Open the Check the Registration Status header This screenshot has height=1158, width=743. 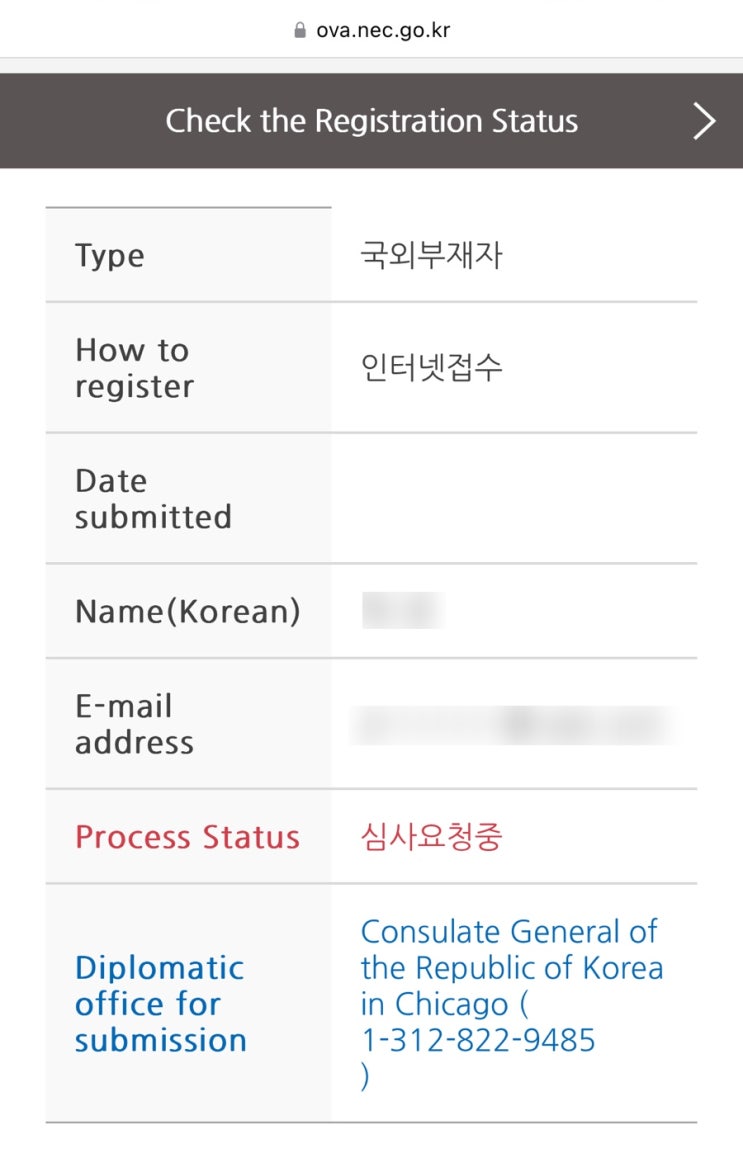click(x=371, y=121)
